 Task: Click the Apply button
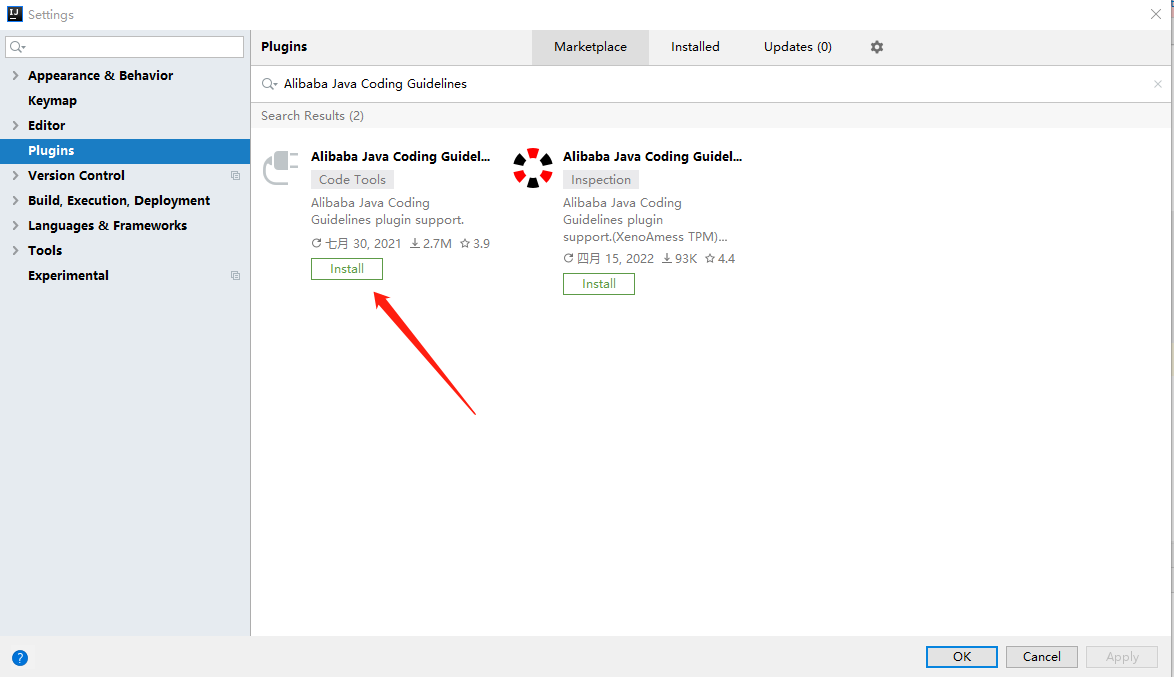[1122, 657]
